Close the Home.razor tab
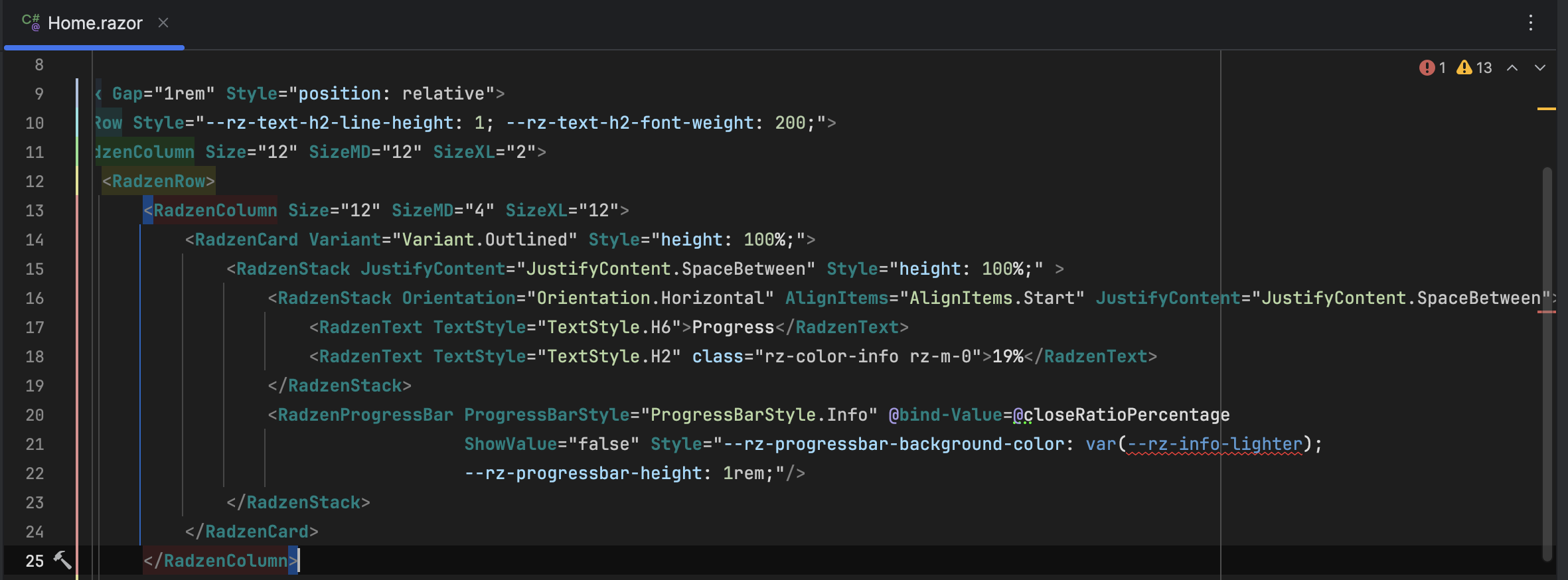1568x580 pixels. click(x=163, y=23)
